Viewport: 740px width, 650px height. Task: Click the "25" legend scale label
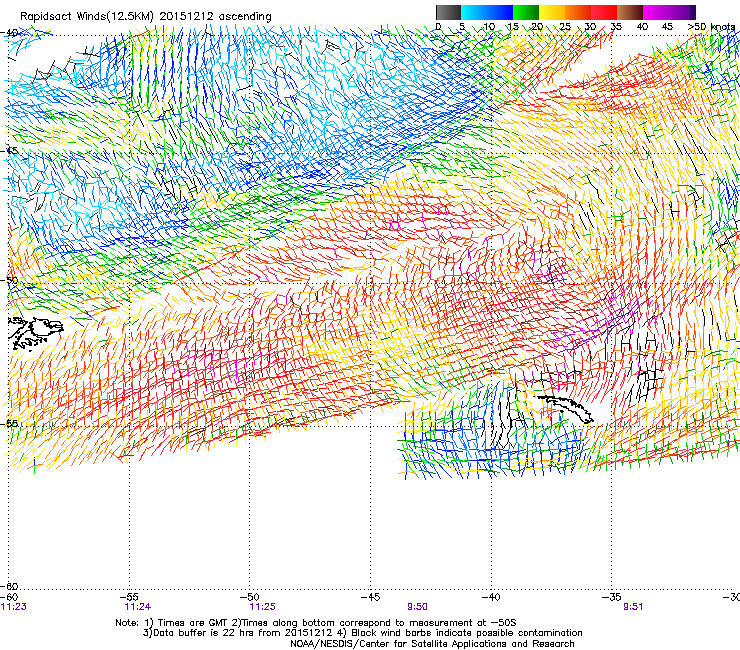565,27
